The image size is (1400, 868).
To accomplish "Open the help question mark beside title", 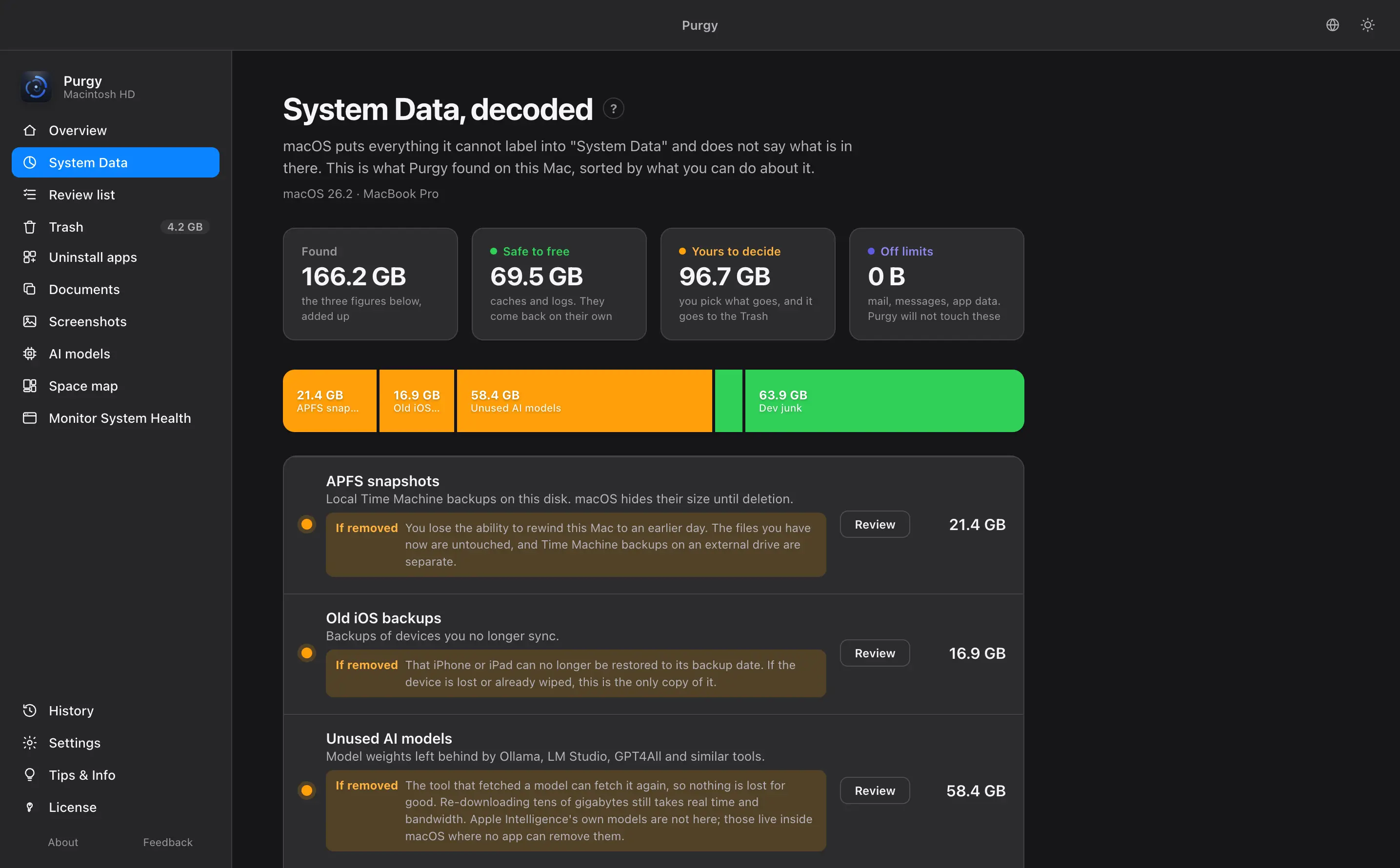I will [x=613, y=108].
